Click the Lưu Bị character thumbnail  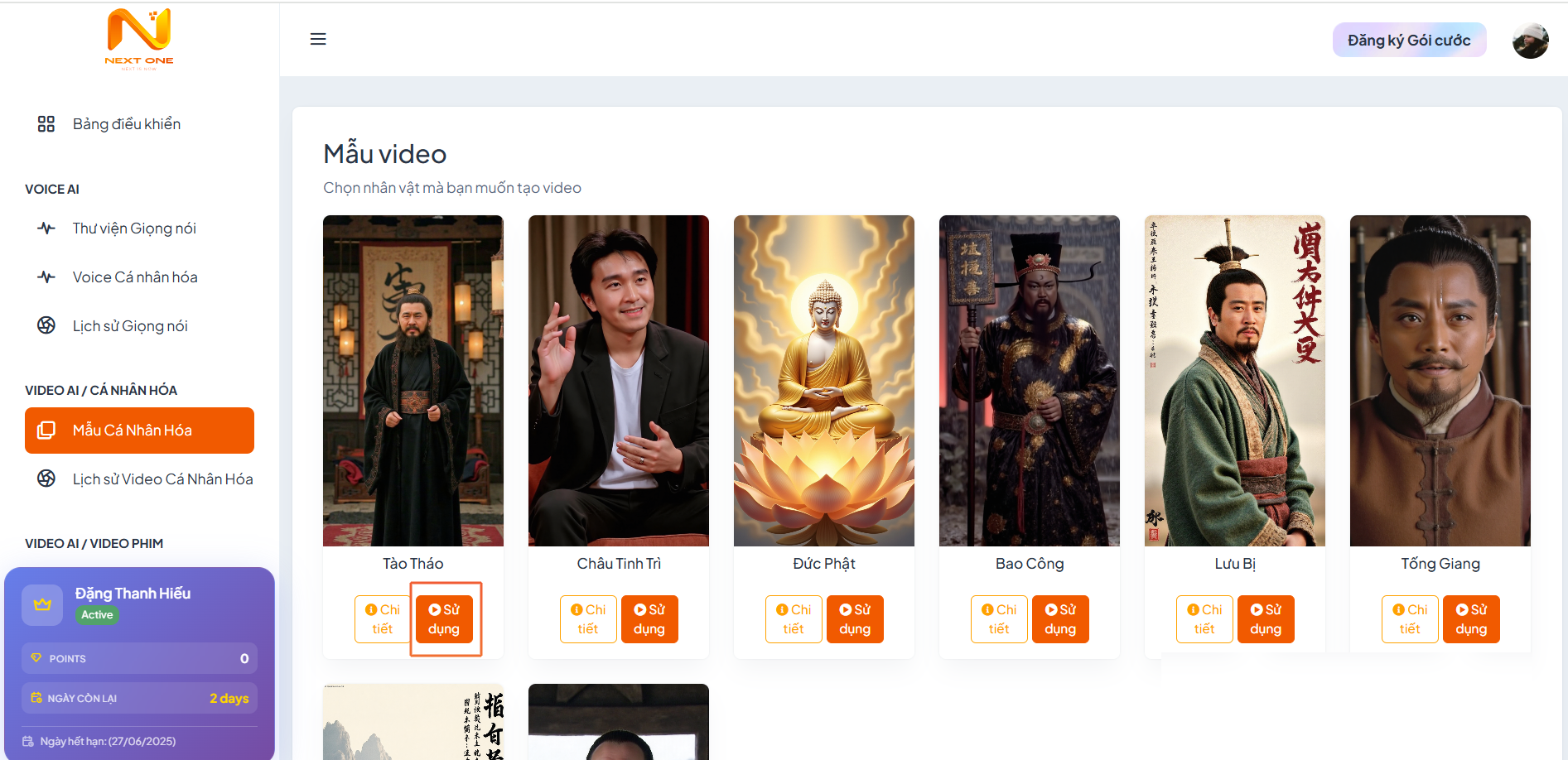(x=1235, y=381)
